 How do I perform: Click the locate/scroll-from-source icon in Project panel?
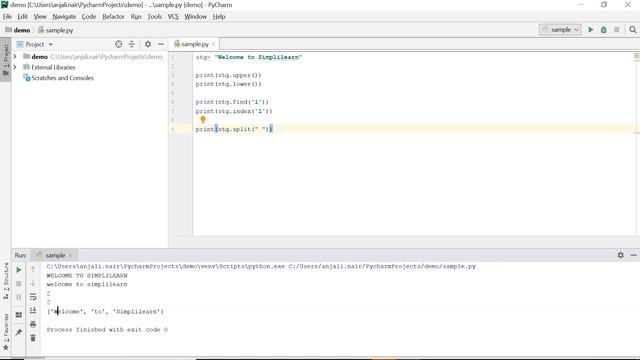(x=118, y=44)
